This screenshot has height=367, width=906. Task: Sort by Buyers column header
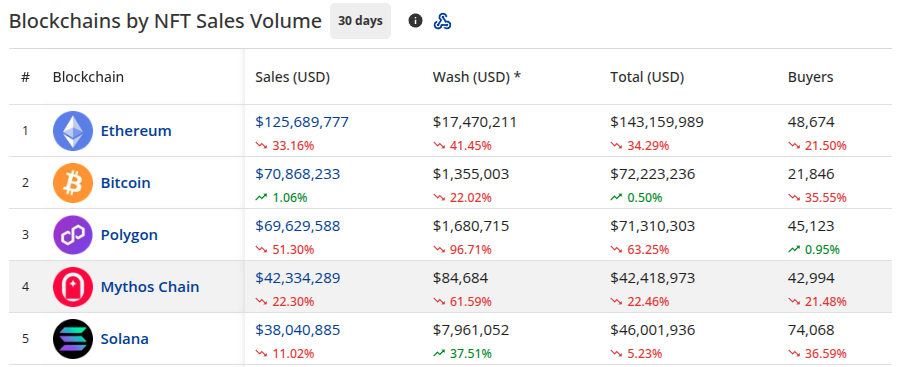(x=811, y=77)
